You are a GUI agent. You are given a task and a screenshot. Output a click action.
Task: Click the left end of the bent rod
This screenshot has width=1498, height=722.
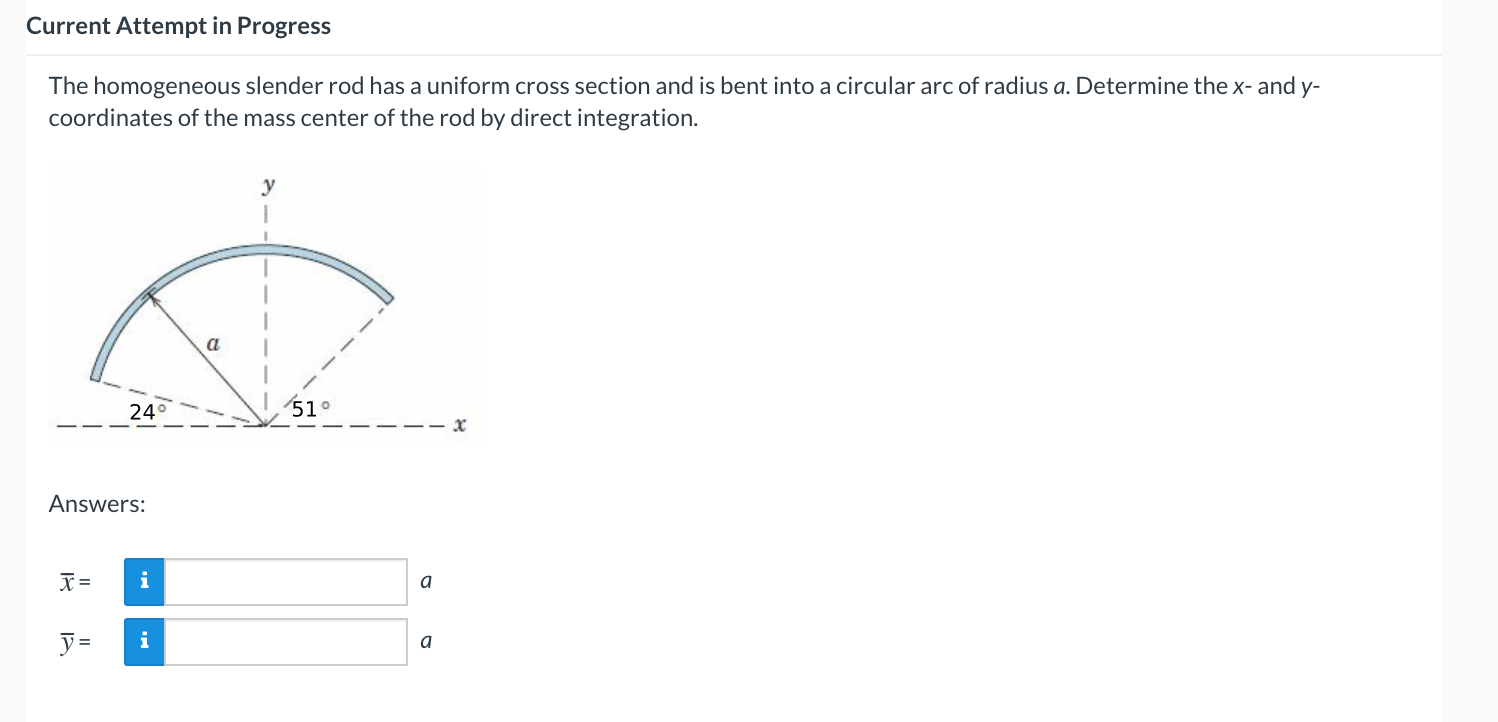pos(97,374)
